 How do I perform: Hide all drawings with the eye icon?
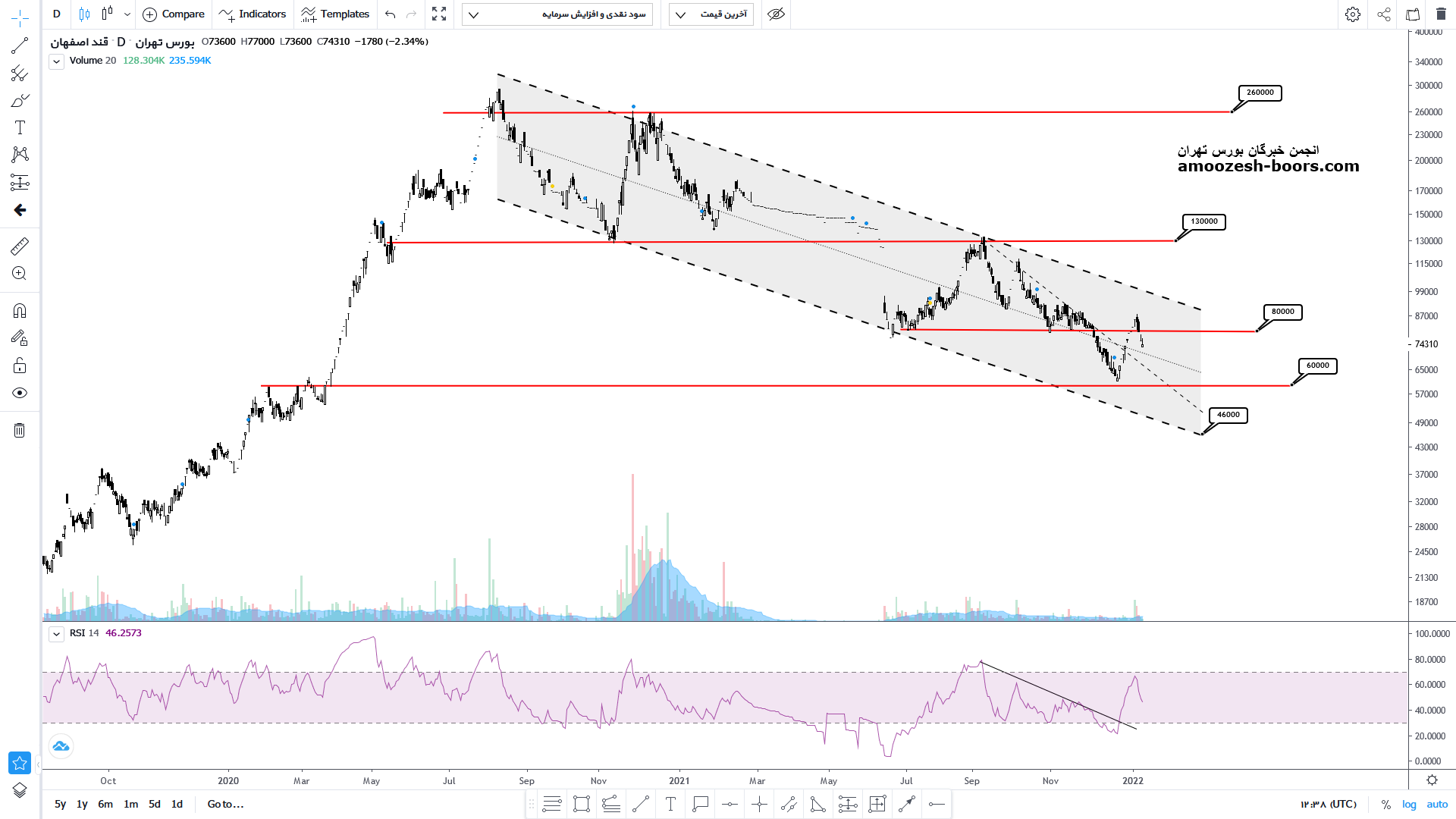click(20, 393)
